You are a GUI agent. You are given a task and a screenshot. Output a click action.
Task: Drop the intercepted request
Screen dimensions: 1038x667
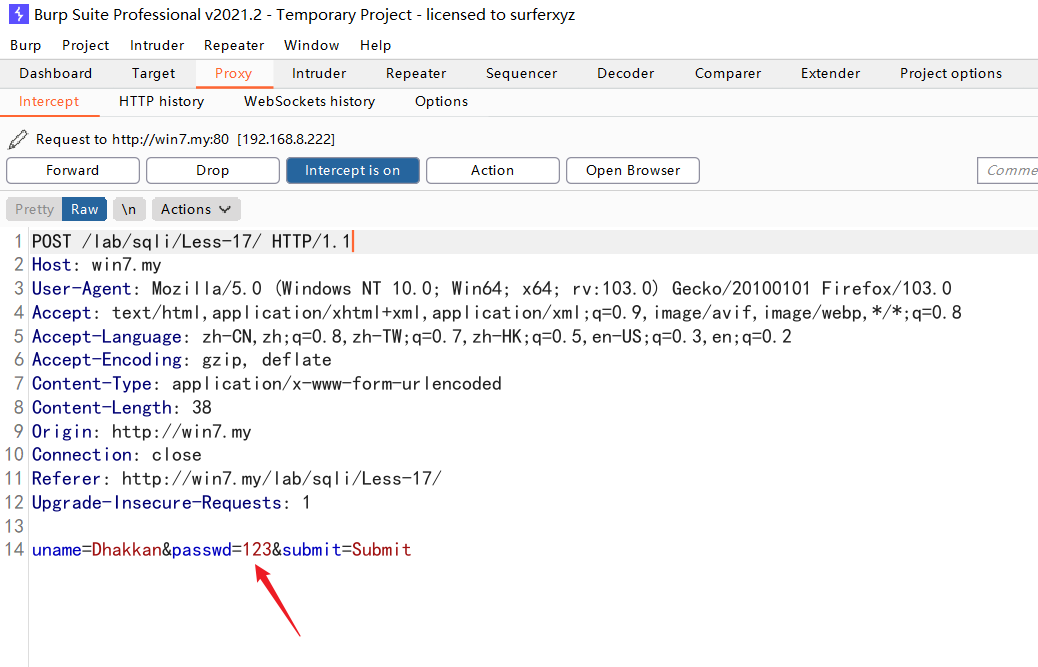tap(212, 170)
